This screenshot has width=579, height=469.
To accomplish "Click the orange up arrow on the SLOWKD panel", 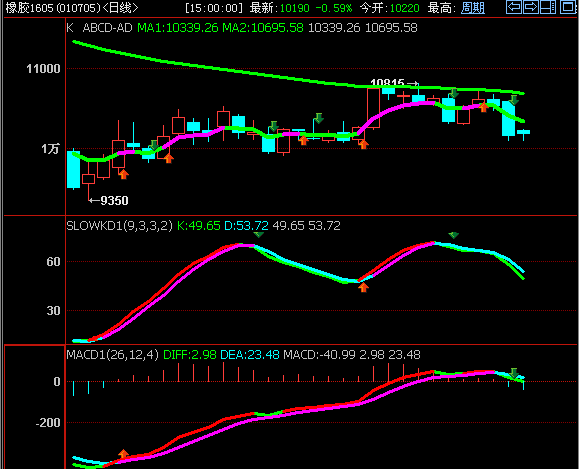I will [x=363, y=287].
